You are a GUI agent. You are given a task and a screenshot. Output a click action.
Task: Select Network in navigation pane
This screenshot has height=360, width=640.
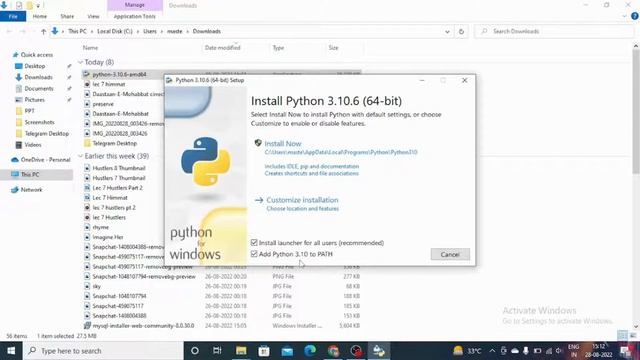tap(31, 190)
